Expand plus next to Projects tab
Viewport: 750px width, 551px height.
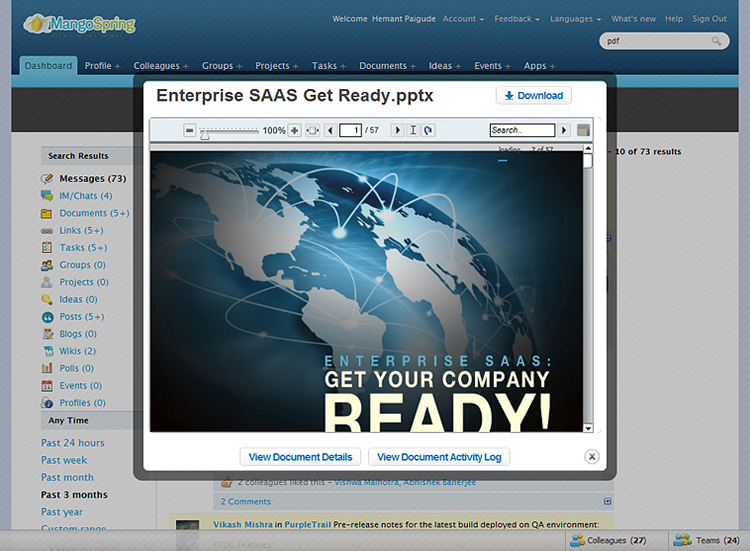[296, 66]
